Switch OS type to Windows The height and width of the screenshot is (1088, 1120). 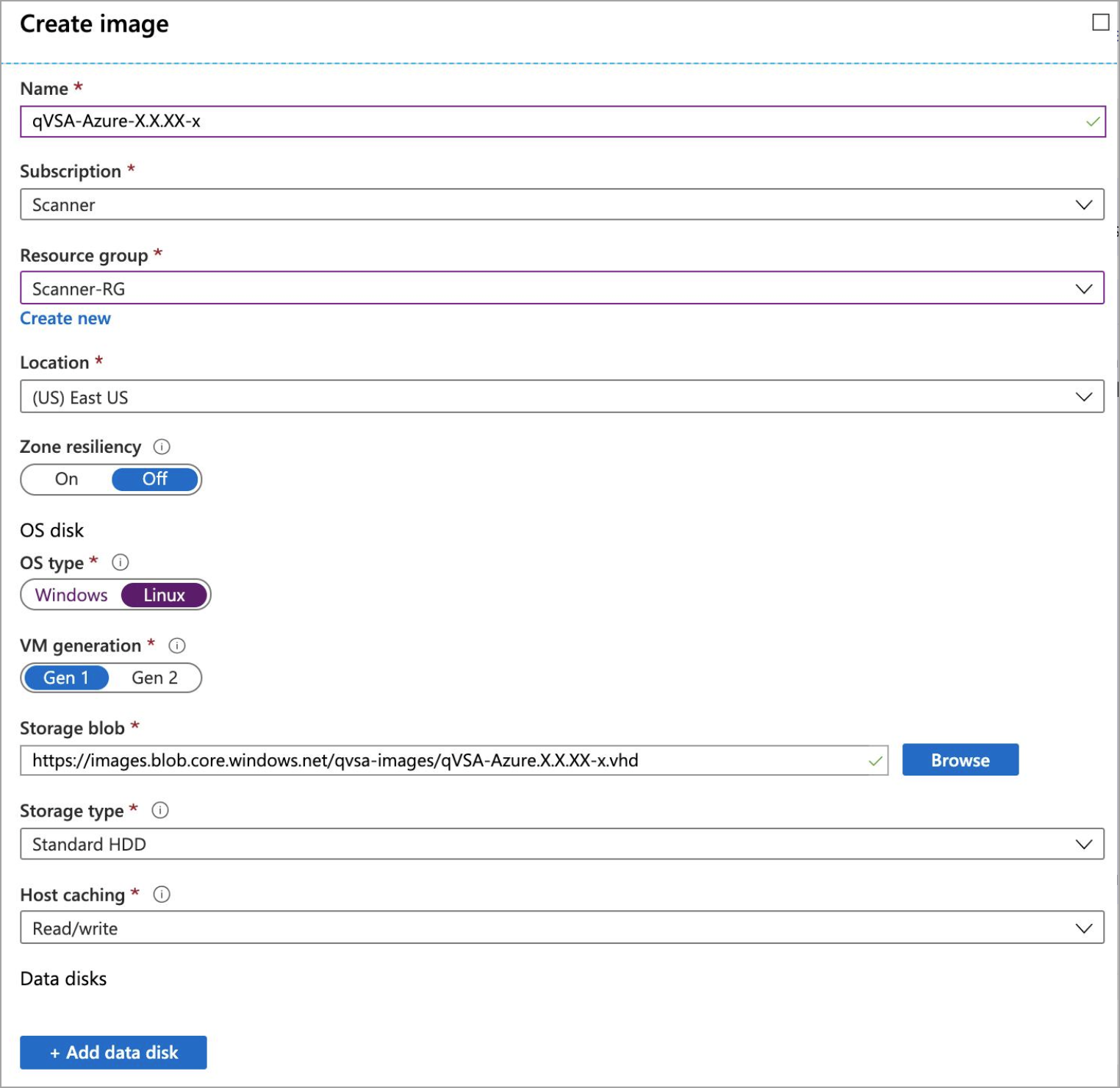[x=71, y=595]
